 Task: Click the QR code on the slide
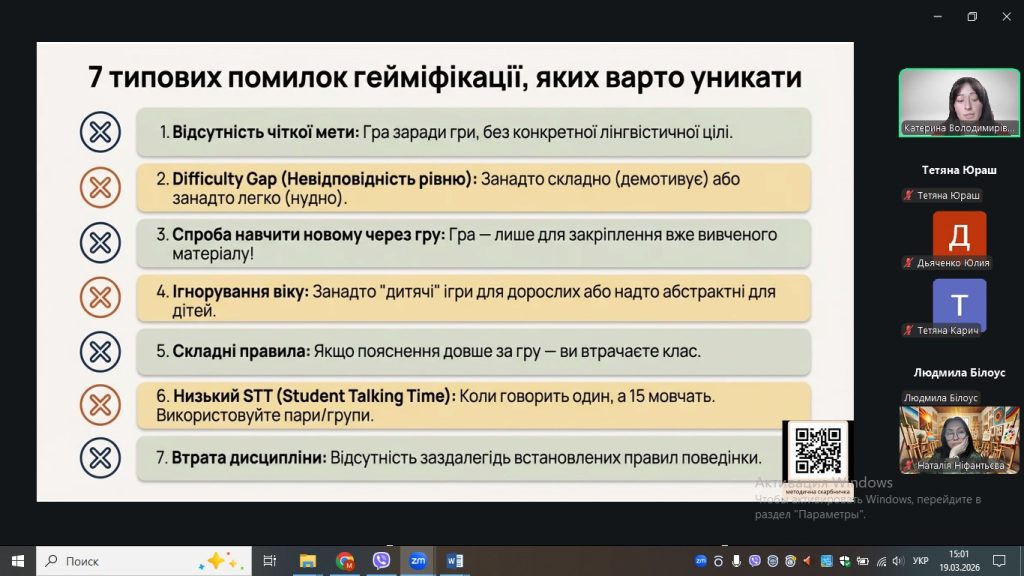pyautogui.click(x=817, y=450)
